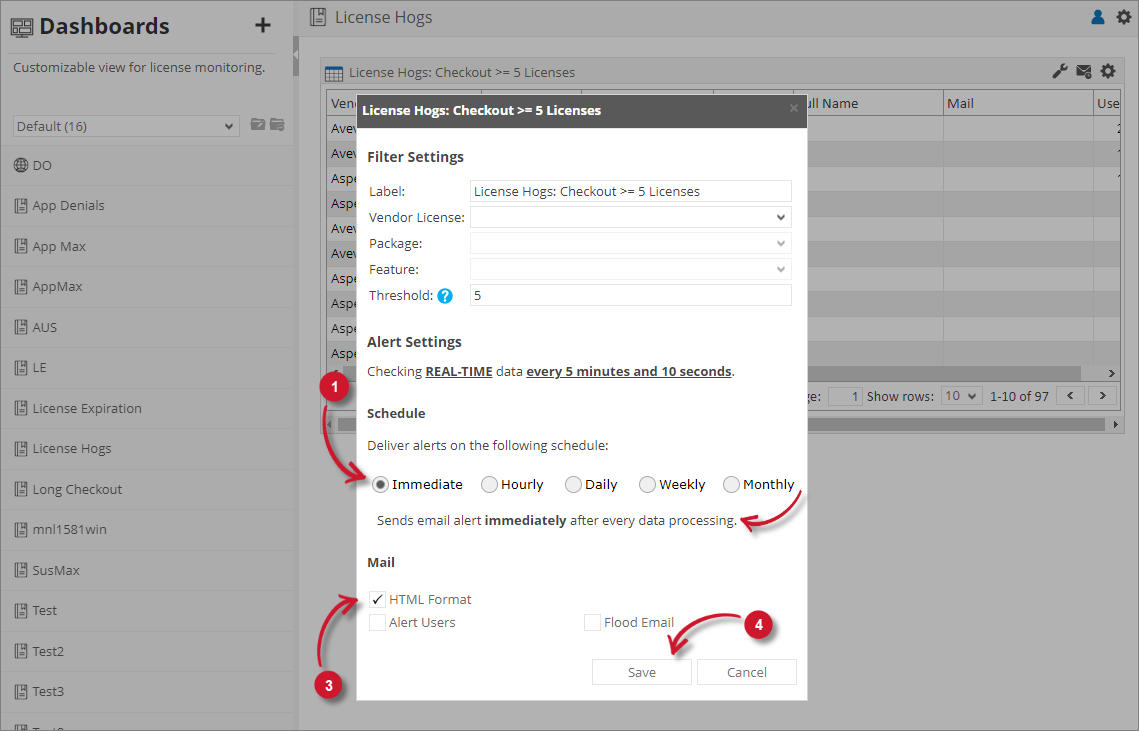Click the globe icon next to DO
The image size is (1139, 731).
(x=21, y=165)
